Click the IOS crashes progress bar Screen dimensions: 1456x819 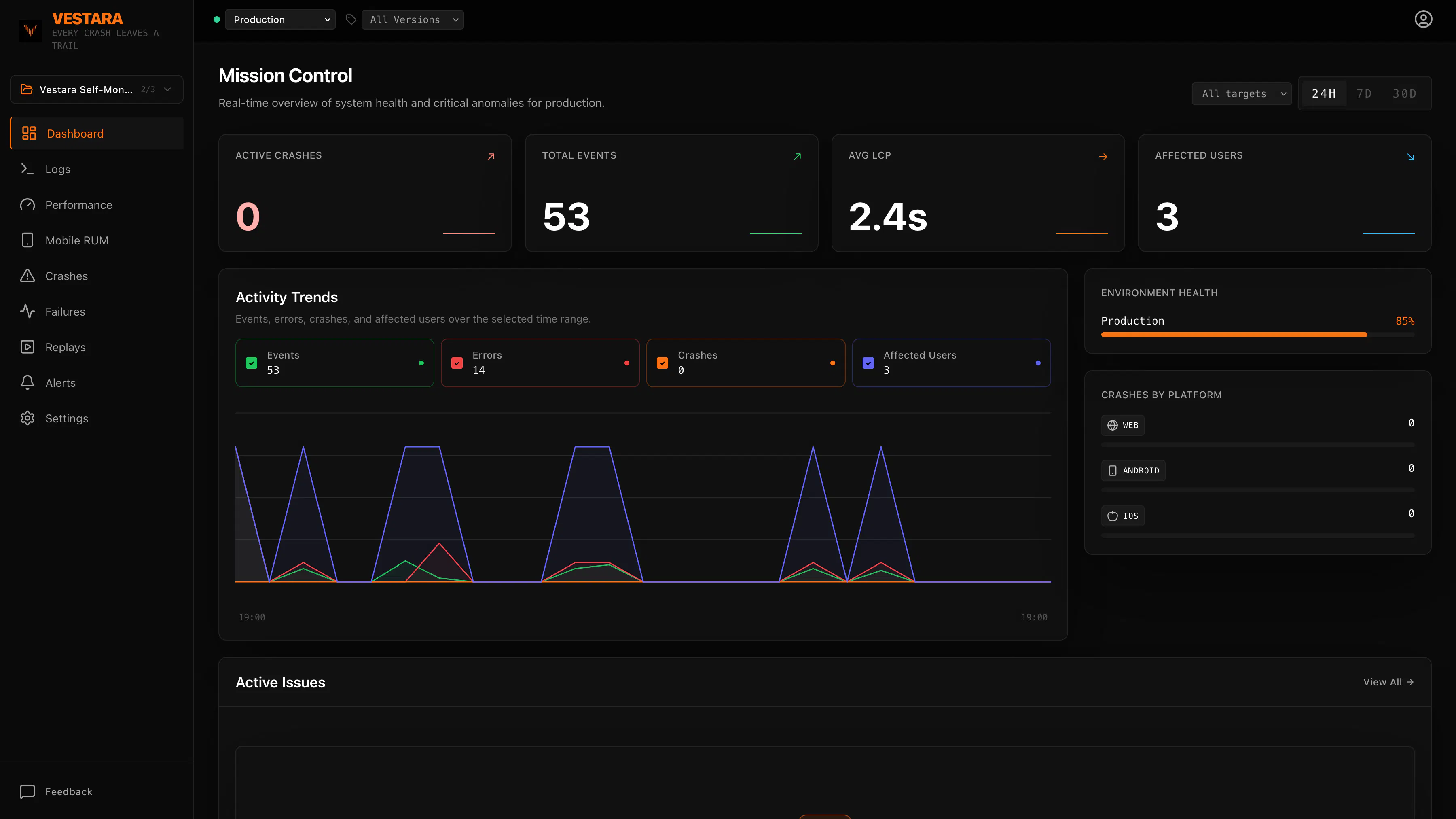[x=1257, y=536]
